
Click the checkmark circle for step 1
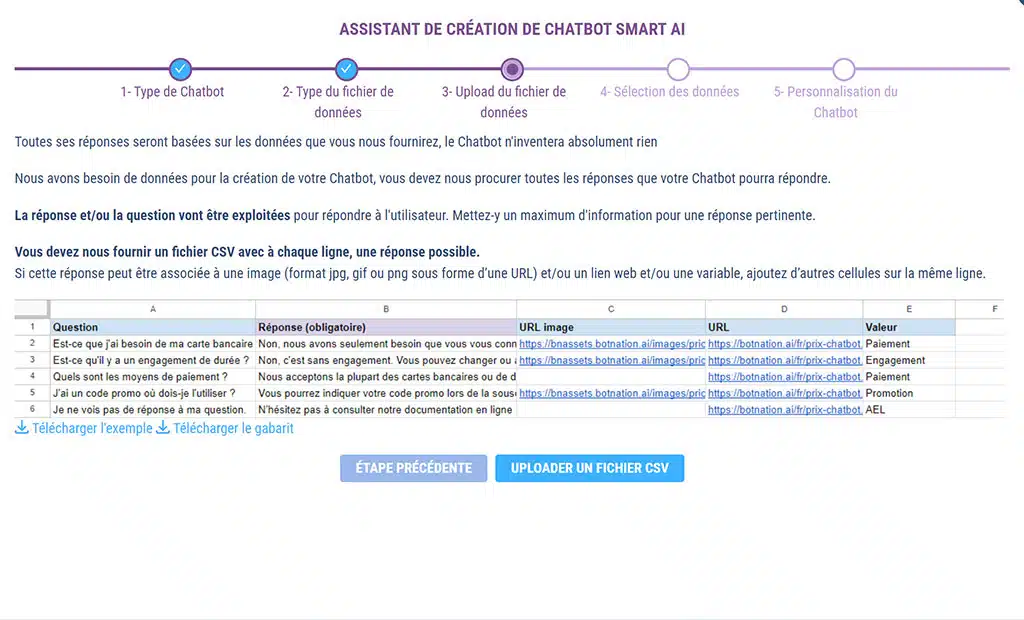[180, 69]
